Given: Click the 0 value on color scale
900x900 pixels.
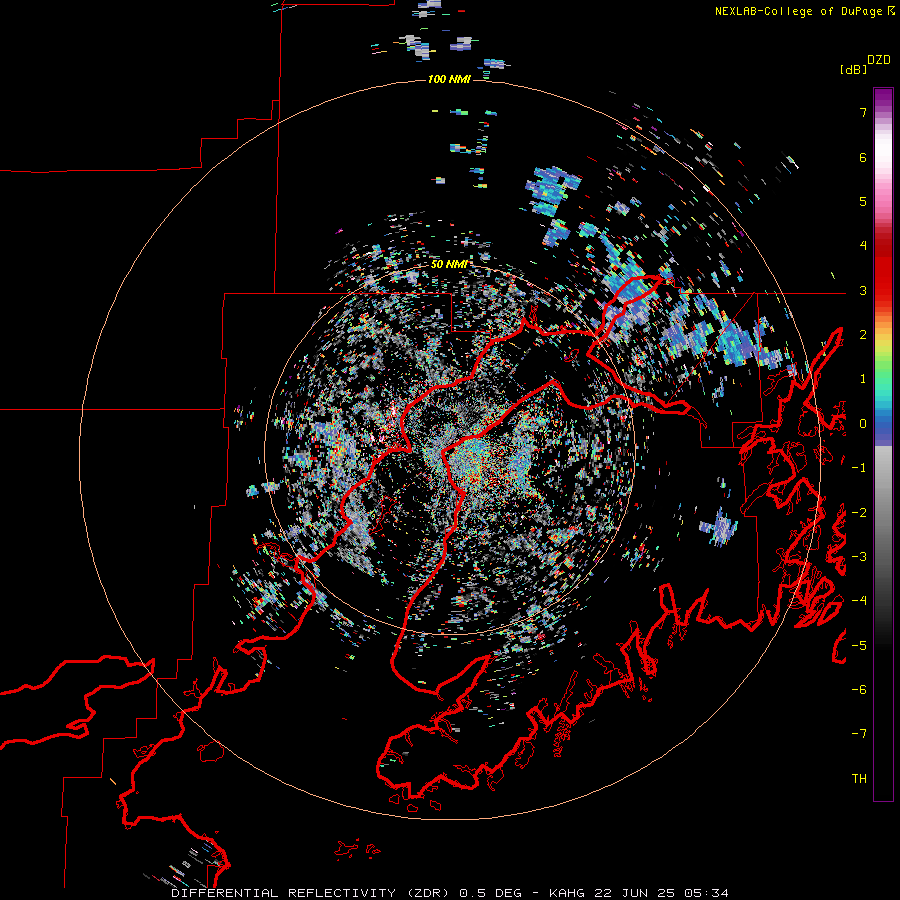Looking at the screenshot, I should pos(863,424).
